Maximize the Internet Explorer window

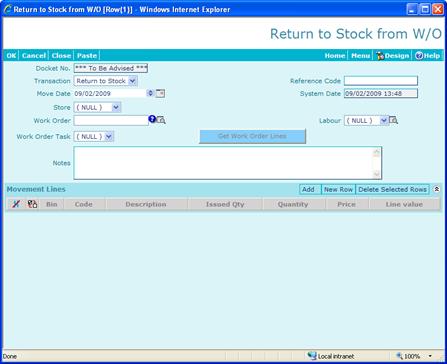pyautogui.click(x=425, y=9)
